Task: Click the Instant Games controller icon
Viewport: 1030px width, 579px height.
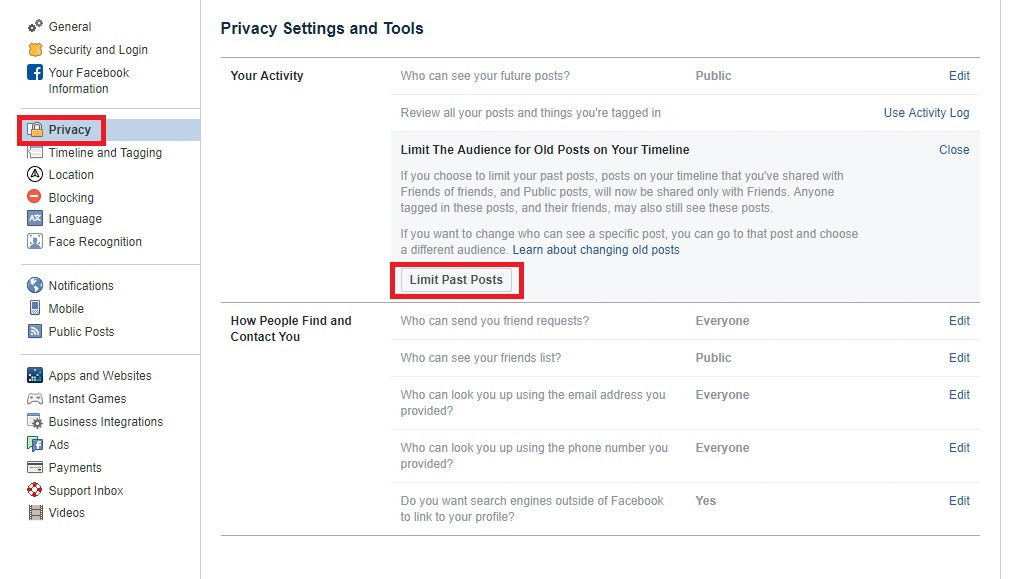Action: (35, 398)
